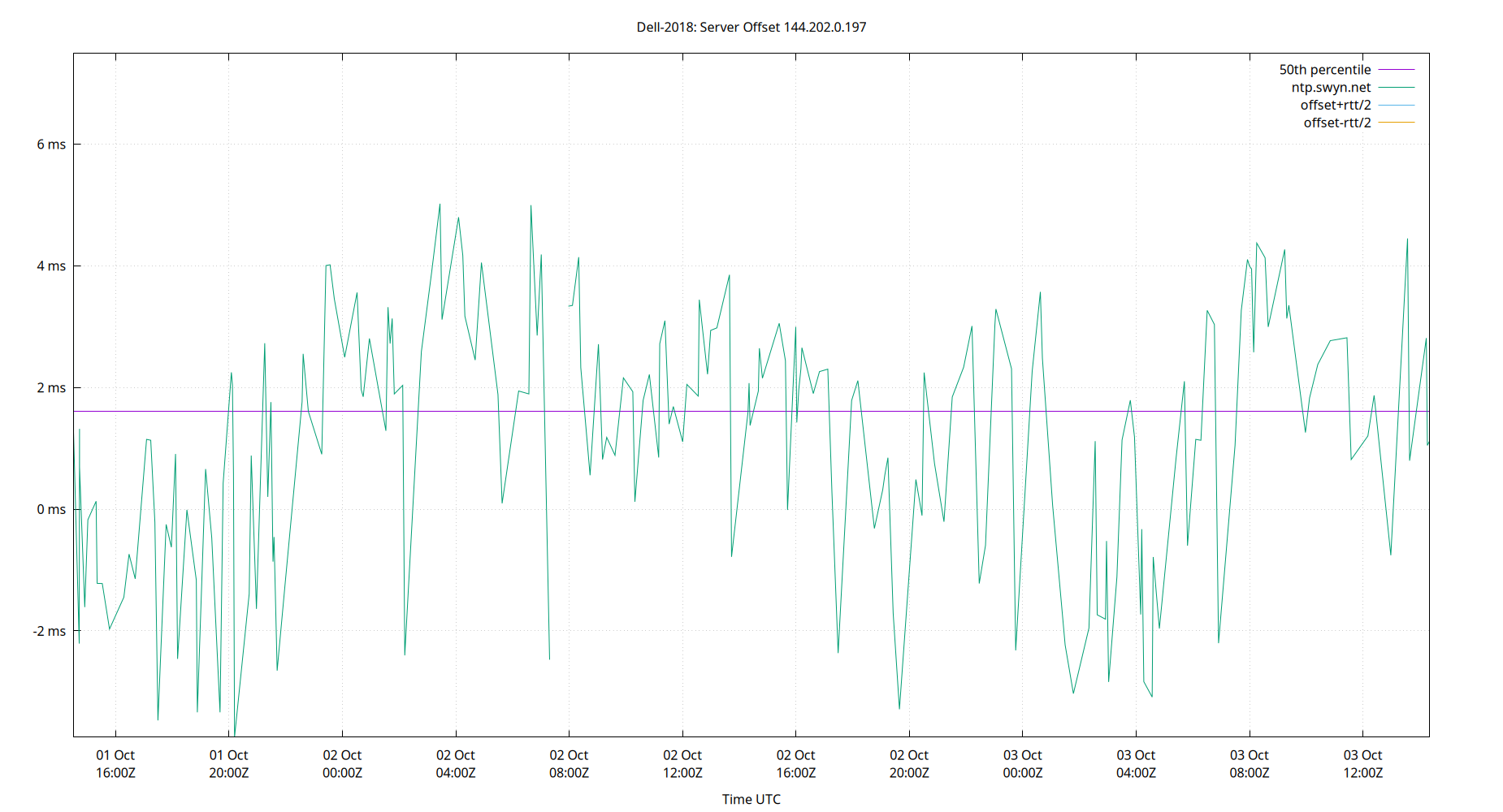Click the 'offset-rtt/2' legend label
The height and width of the screenshot is (812, 1503).
coord(1337,123)
